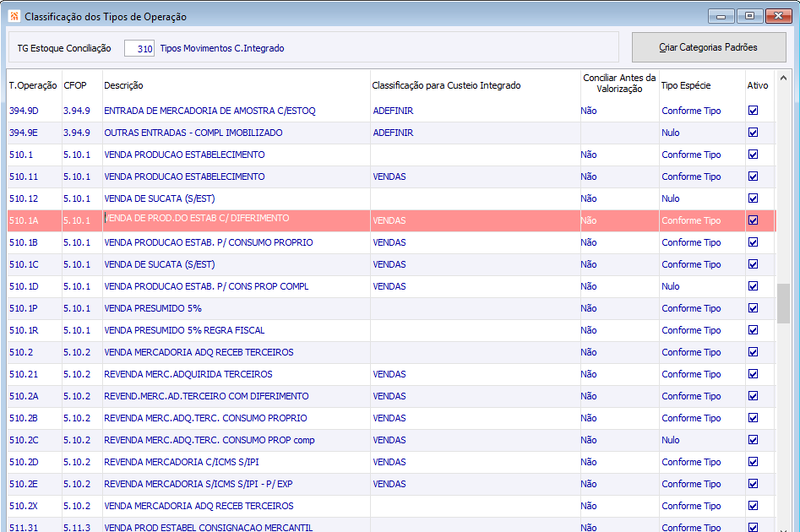Select REVENDA MERCADORIA C/ICMS S/IPI row

[x=181, y=462]
